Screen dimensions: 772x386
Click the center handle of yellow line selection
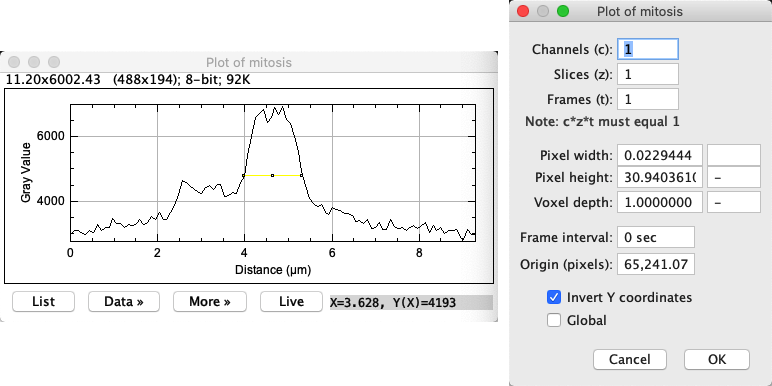(x=272, y=175)
